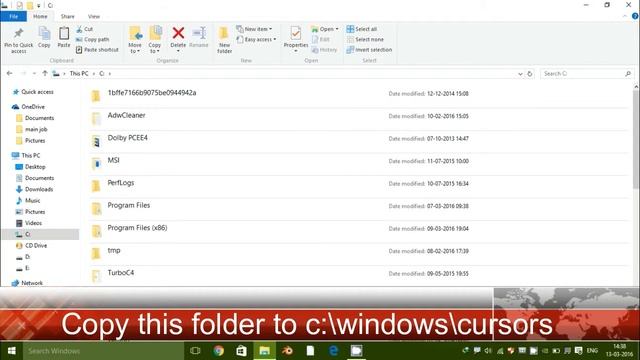Click Select none
Screen dimensions: 640x360
click(x=365, y=40)
